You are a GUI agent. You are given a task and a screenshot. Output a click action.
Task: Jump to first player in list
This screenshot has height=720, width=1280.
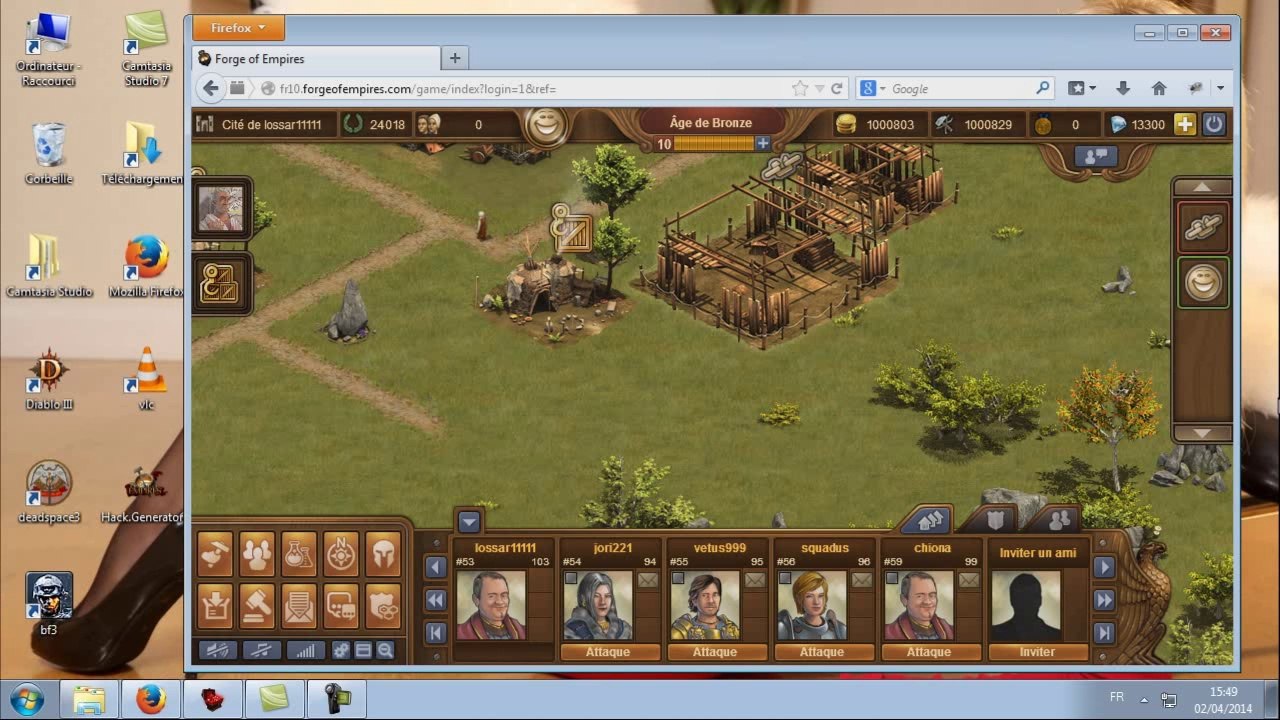pyautogui.click(x=436, y=632)
